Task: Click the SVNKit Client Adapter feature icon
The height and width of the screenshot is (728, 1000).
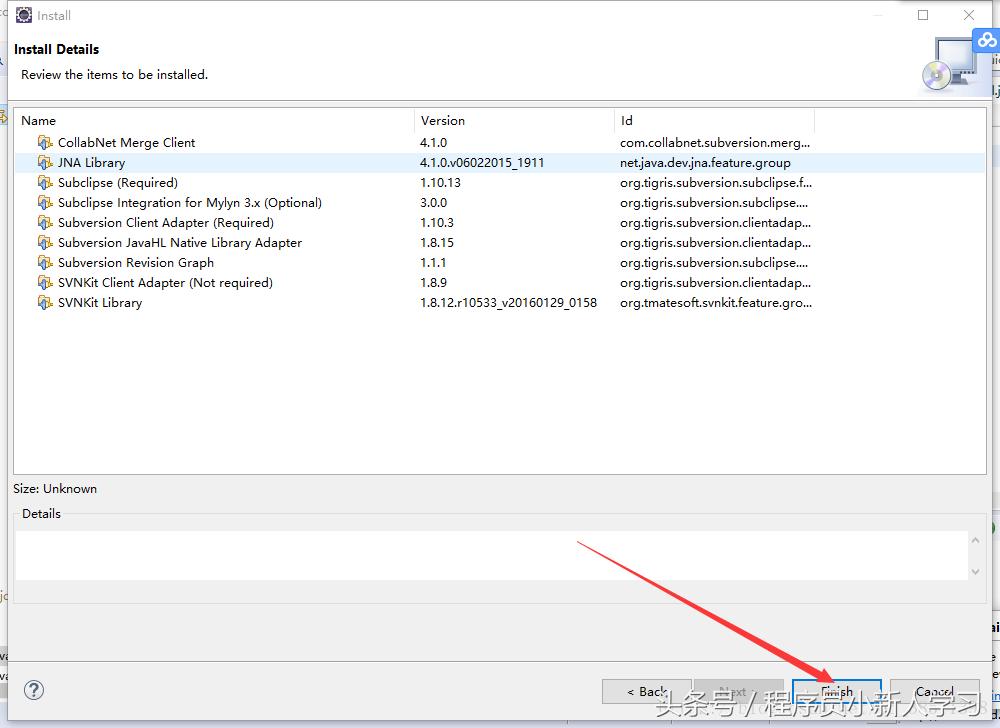Action: [45, 282]
